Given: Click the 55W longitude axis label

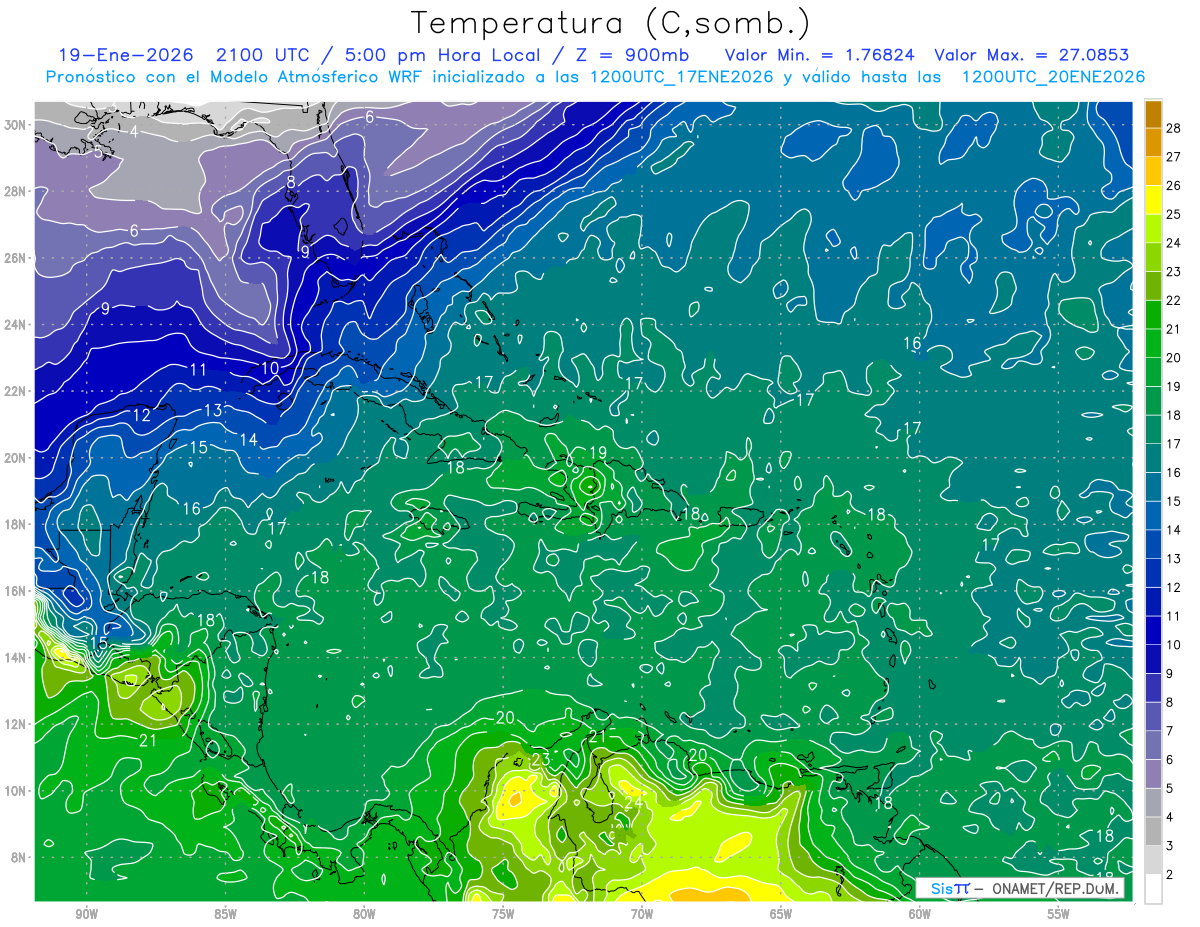Looking at the screenshot, I should click(1058, 913).
